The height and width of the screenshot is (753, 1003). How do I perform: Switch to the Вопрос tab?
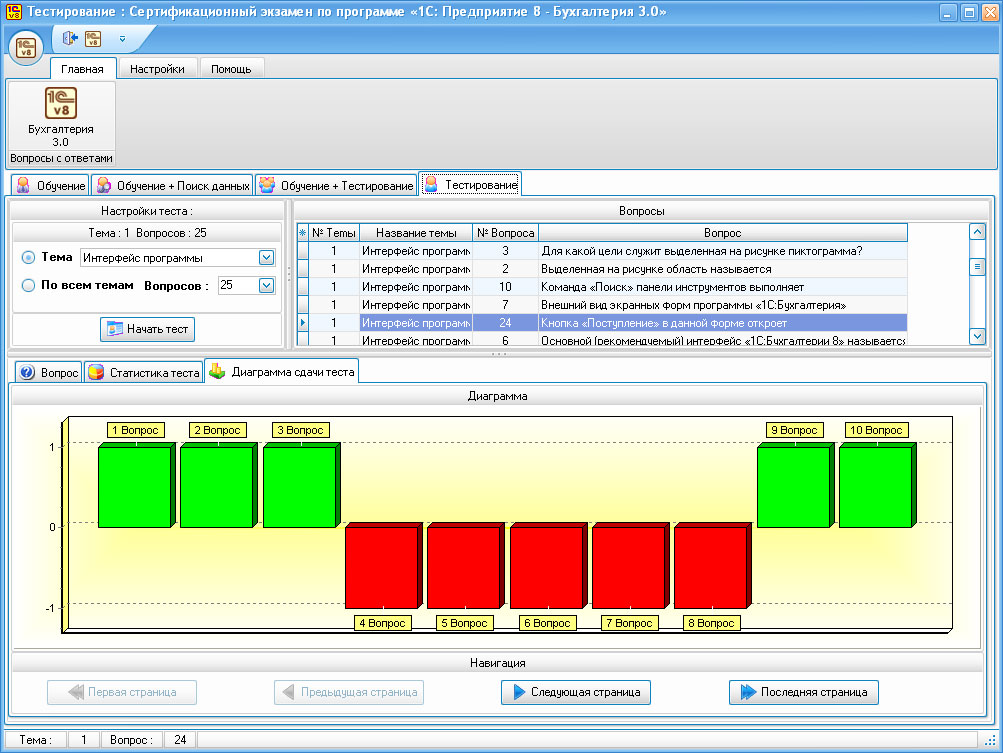click(x=48, y=373)
